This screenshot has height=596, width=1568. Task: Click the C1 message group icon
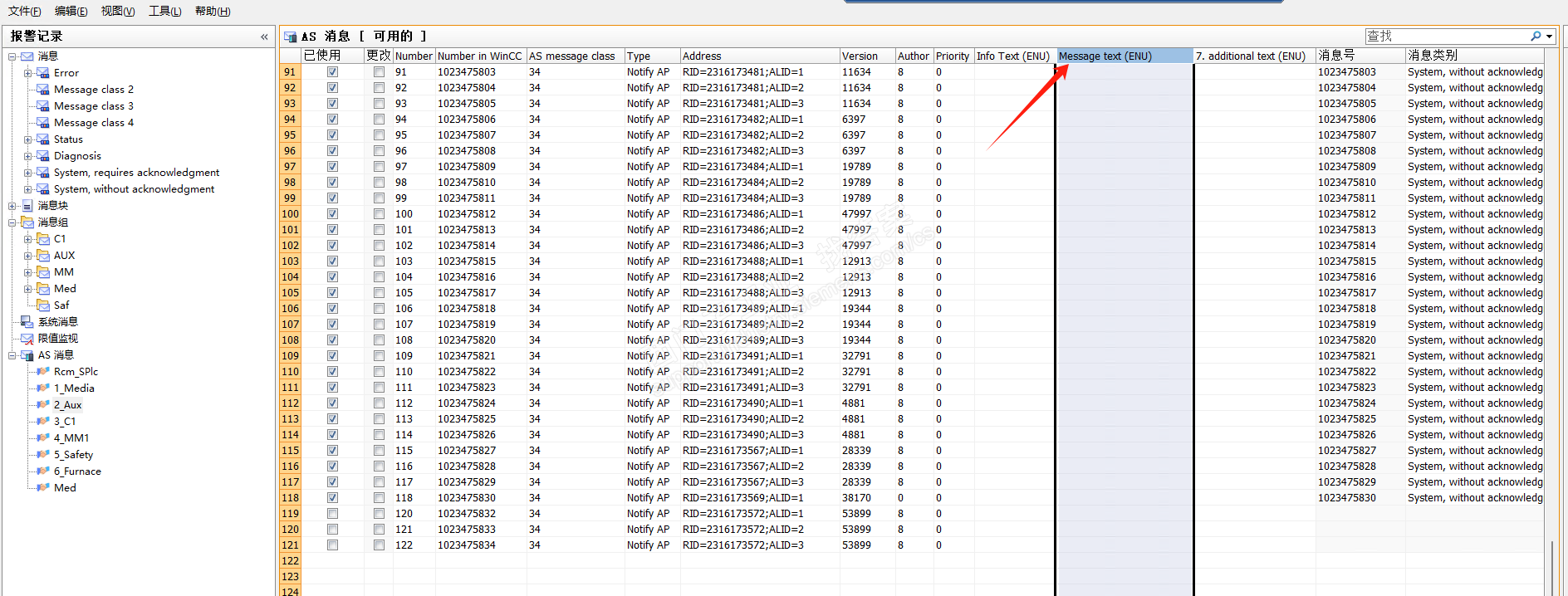[43, 239]
